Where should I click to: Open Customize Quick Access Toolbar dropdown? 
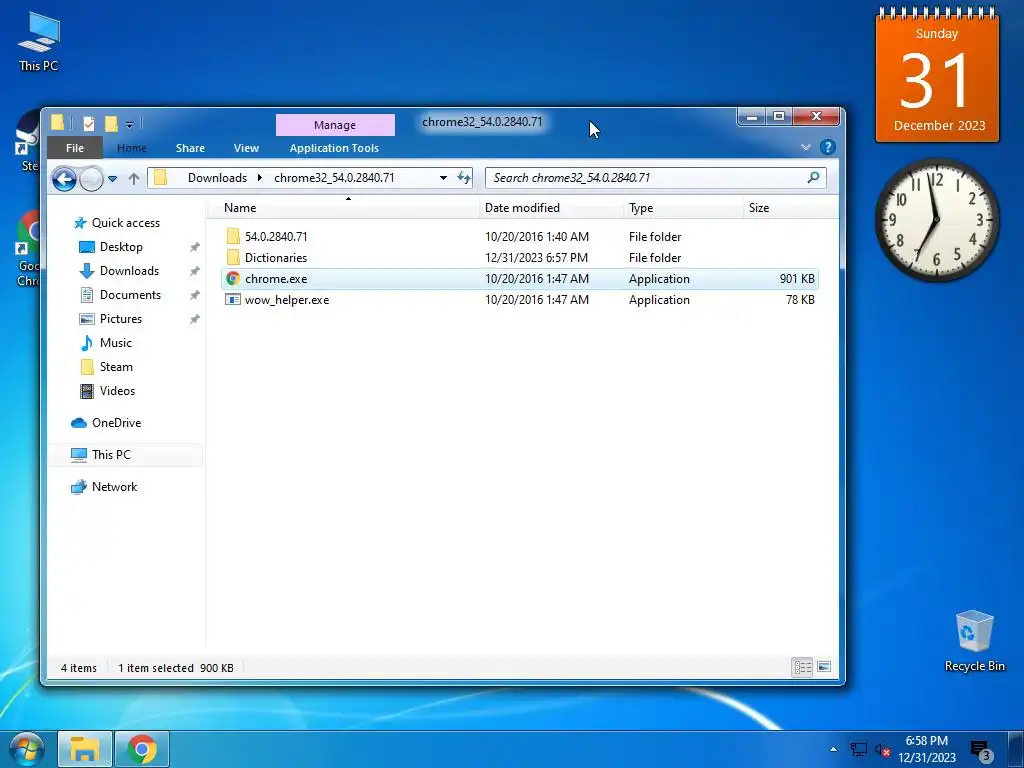point(129,124)
